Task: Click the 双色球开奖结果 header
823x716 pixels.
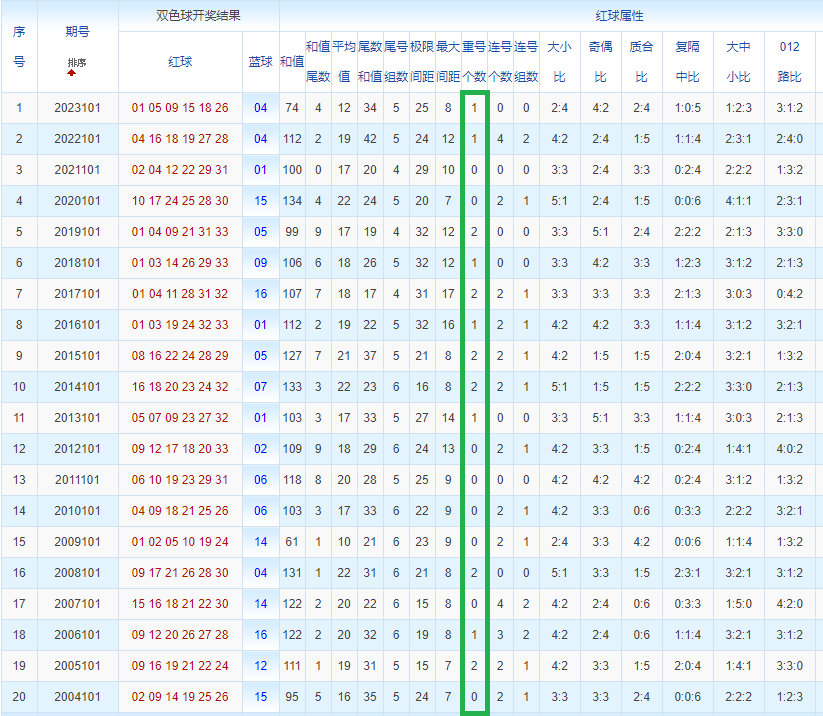Action: tap(198, 16)
